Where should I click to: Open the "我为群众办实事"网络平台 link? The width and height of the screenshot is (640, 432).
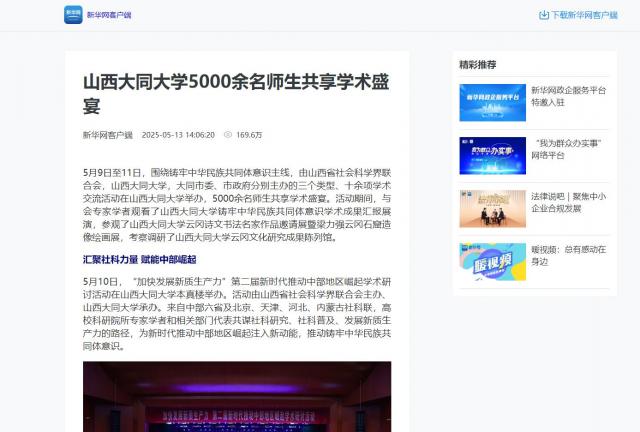(566, 149)
